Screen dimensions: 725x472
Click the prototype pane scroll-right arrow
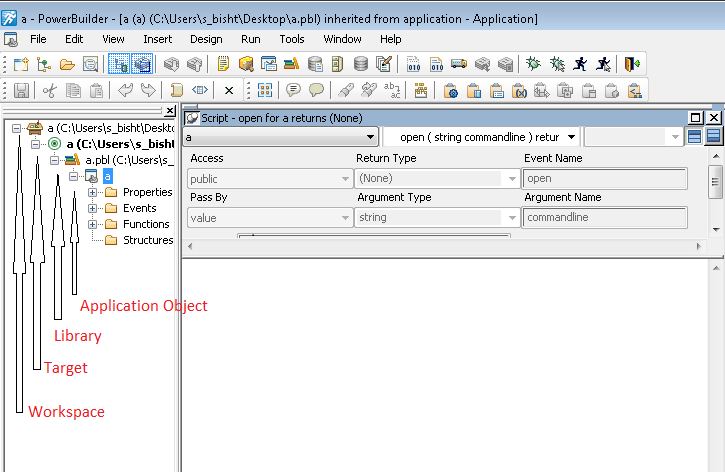pyautogui.click(x=699, y=246)
